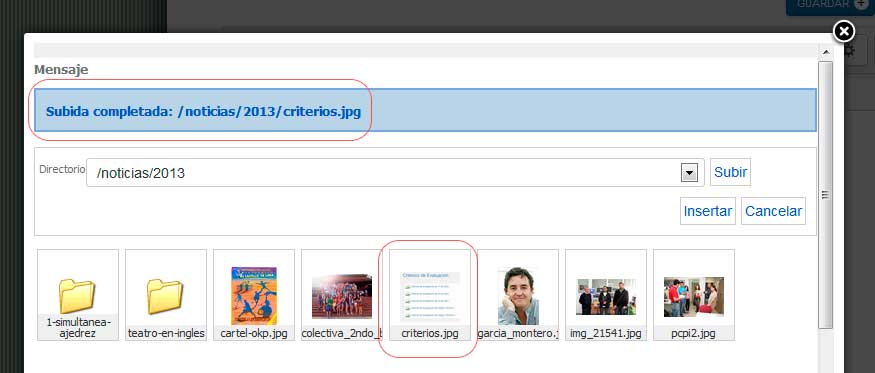This screenshot has width=875, height=373.
Task: Click the teatro-en-ingles folder name label
Action: point(166,334)
